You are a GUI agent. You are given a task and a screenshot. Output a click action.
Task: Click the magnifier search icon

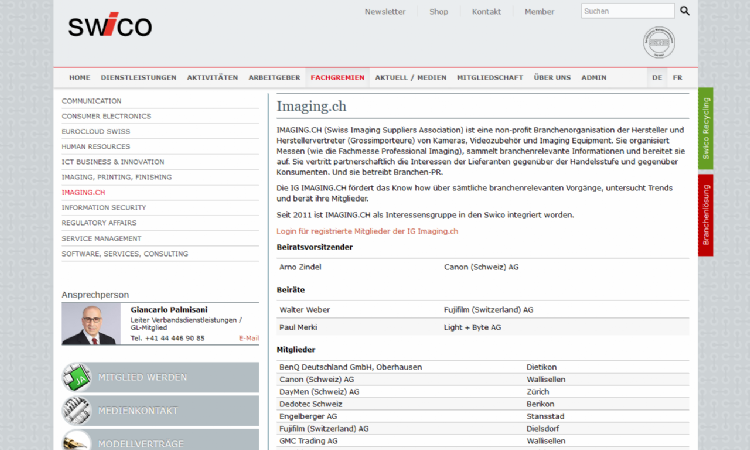point(685,11)
